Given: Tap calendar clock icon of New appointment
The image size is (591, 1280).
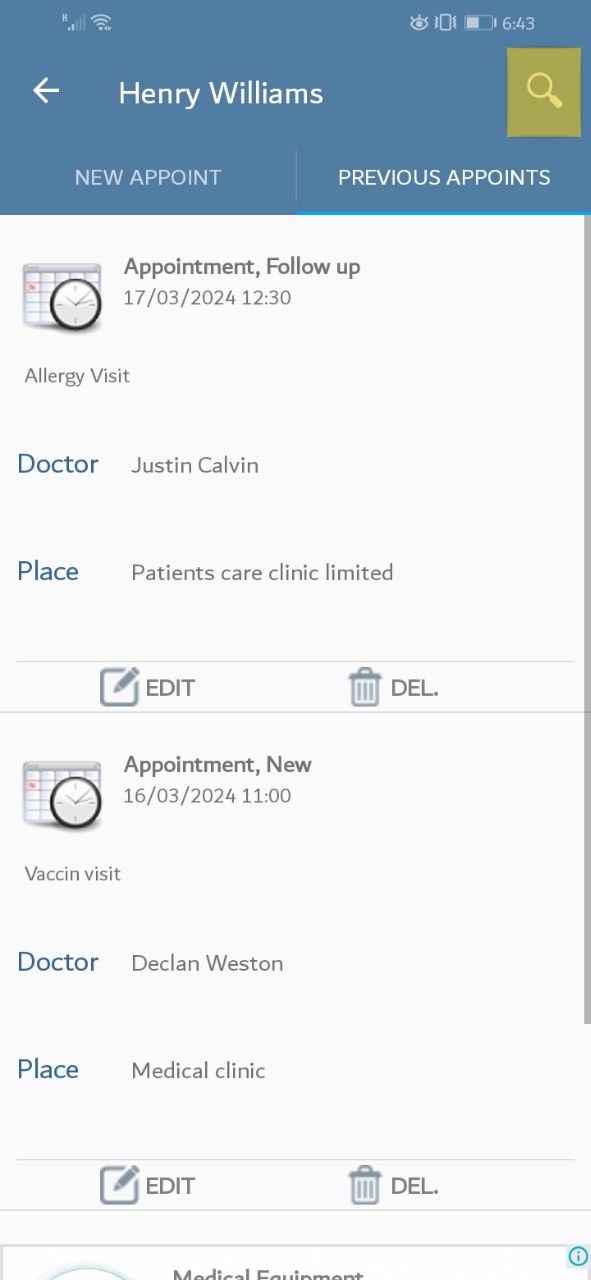Looking at the screenshot, I should click(x=62, y=795).
